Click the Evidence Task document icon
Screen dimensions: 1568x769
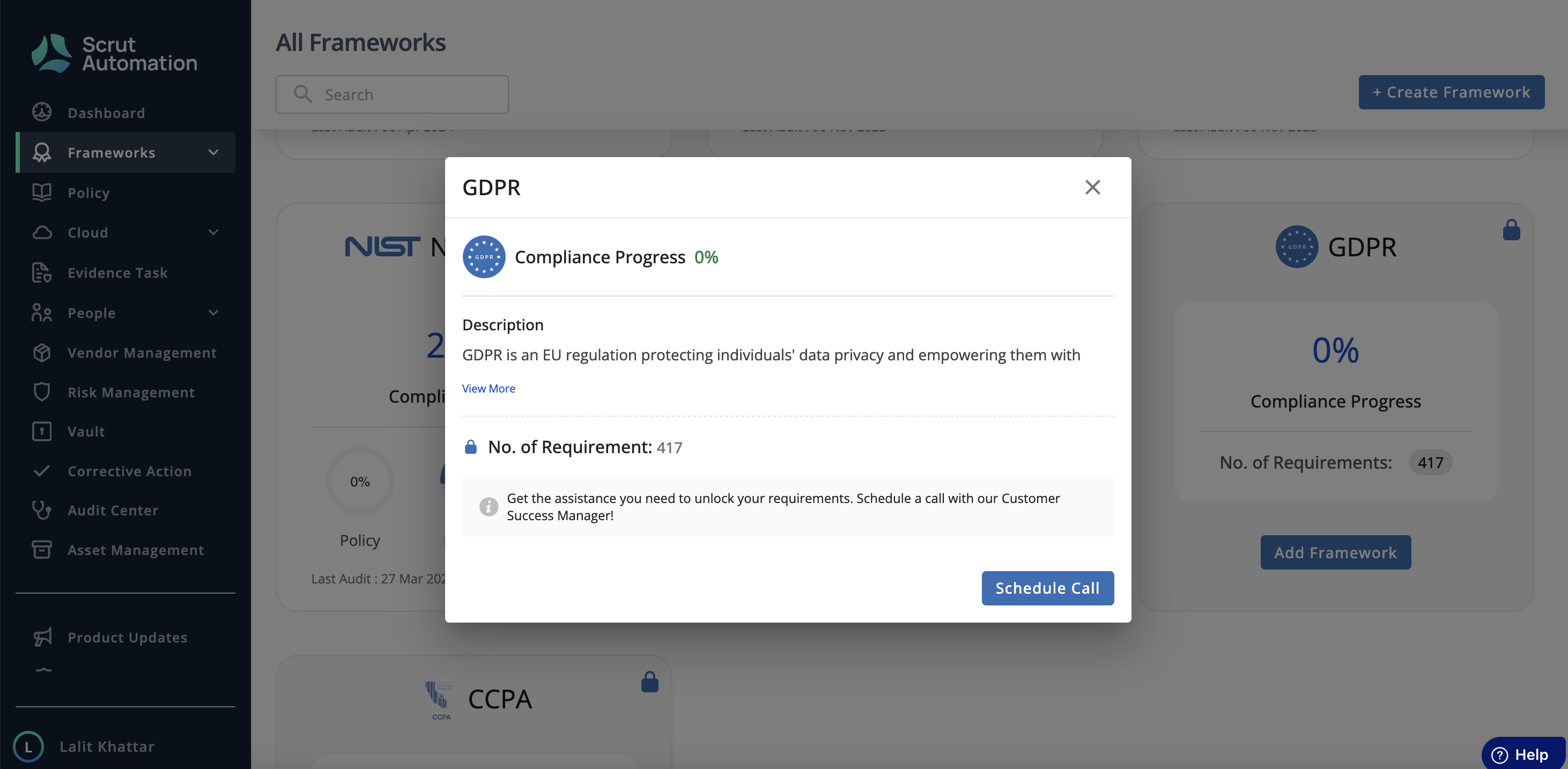point(42,272)
